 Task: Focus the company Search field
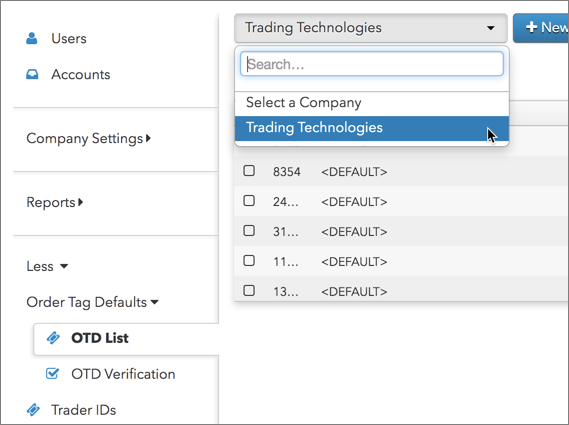click(x=372, y=64)
